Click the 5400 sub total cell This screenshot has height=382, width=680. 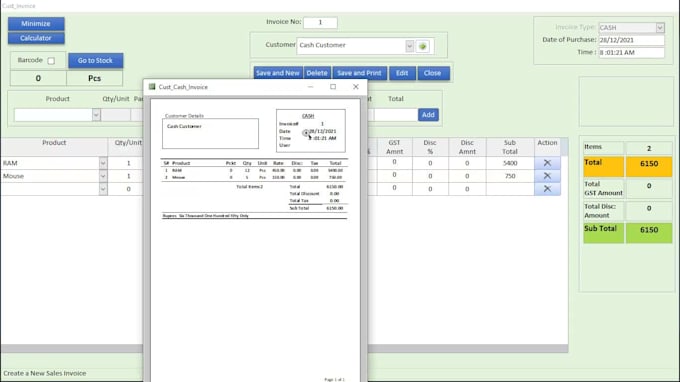pos(510,163)
